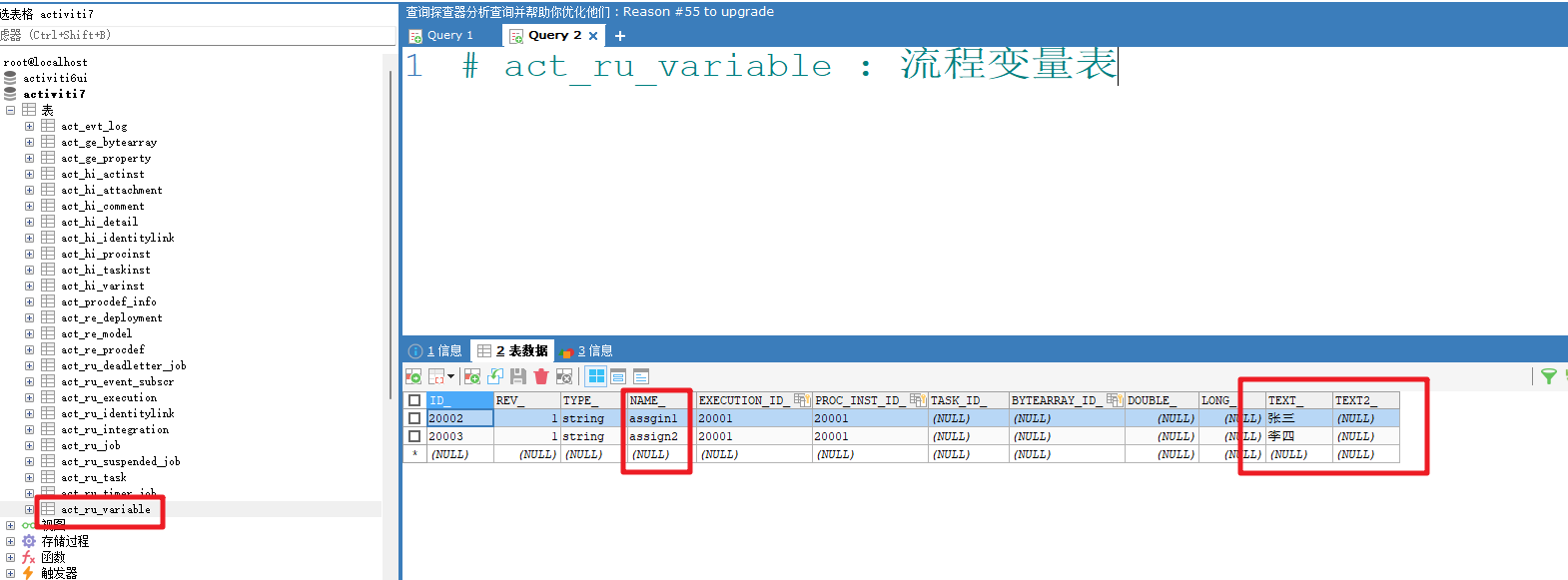The image size is (1568, 580).
Task: Add a new query tab with plus
Action: click(620, 36)
